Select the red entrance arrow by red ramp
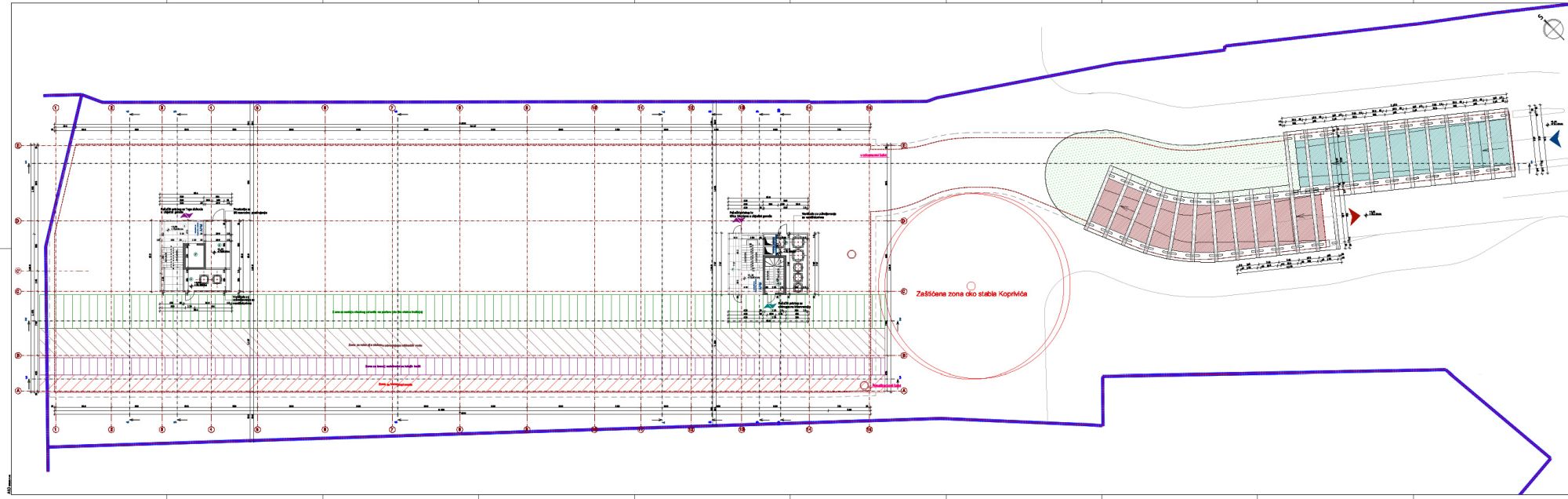 [1354, 215]
